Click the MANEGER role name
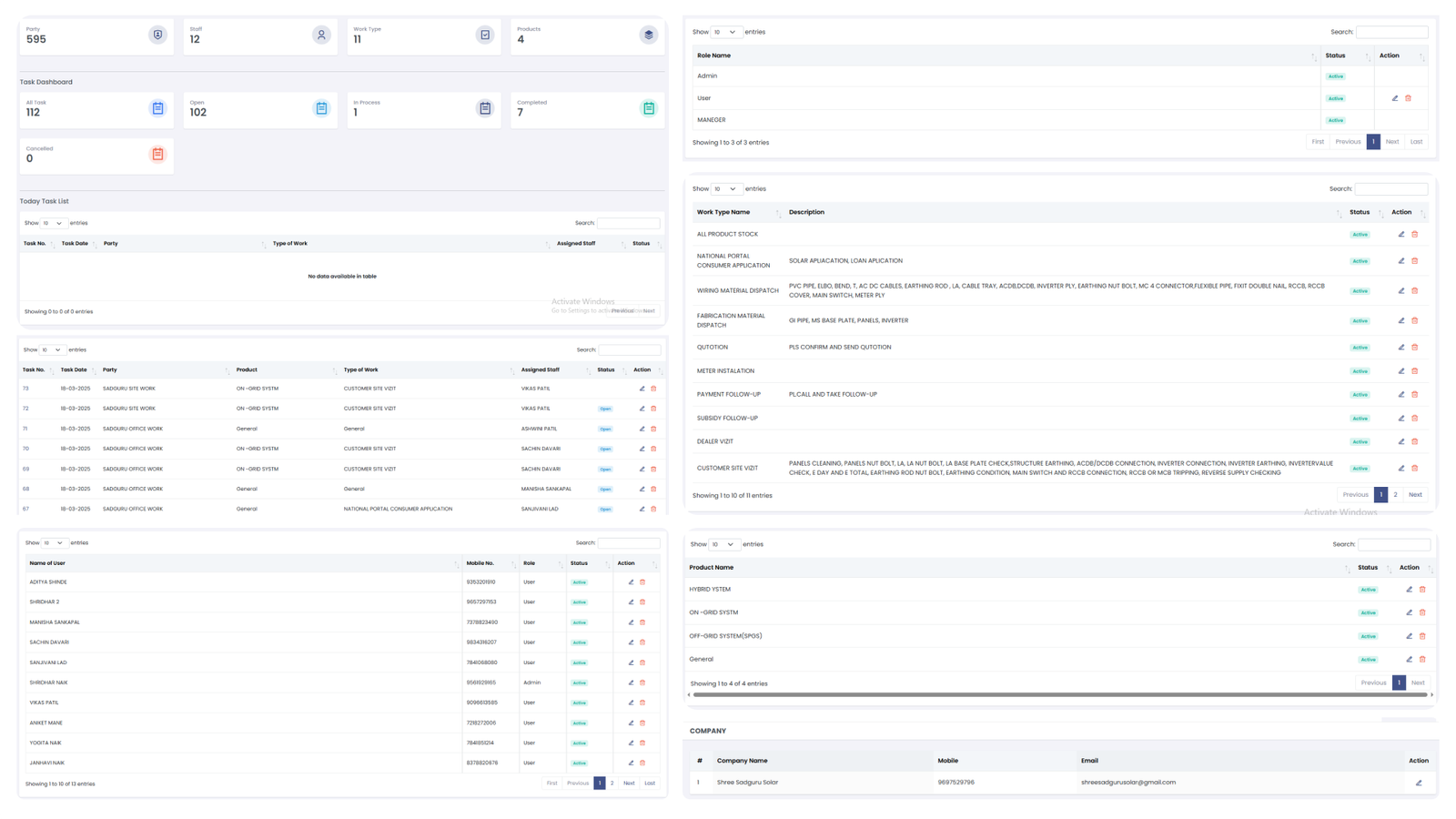The width and height of the screenshot is (1456, 819). point(712,120)
